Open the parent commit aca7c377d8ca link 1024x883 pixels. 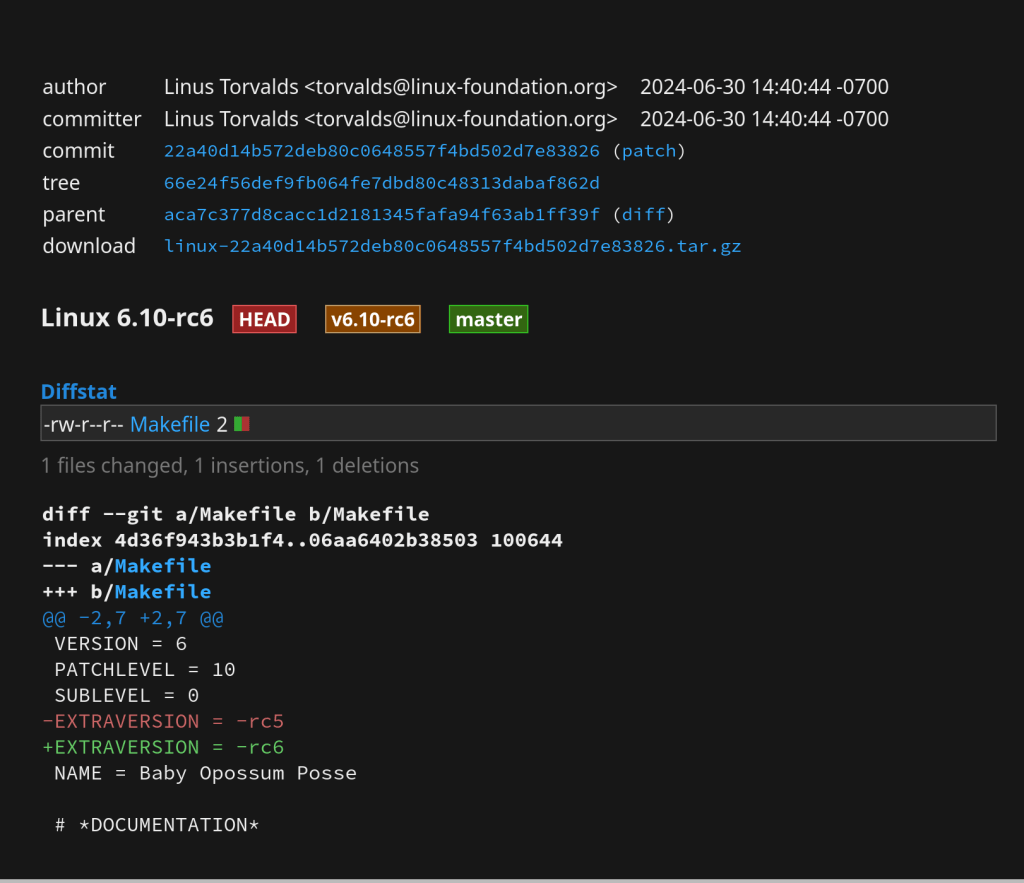point(381,214)
